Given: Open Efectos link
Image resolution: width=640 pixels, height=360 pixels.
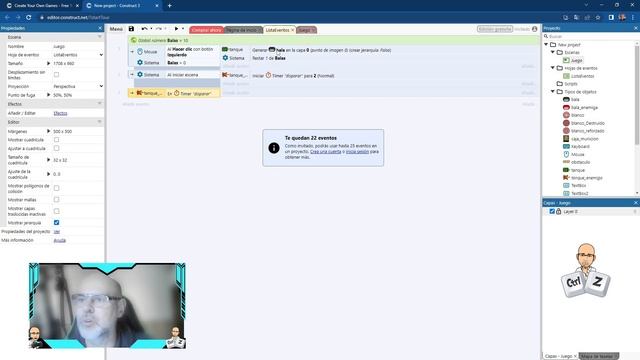Looking at the screenshot, I should click(x=60, y=113).
